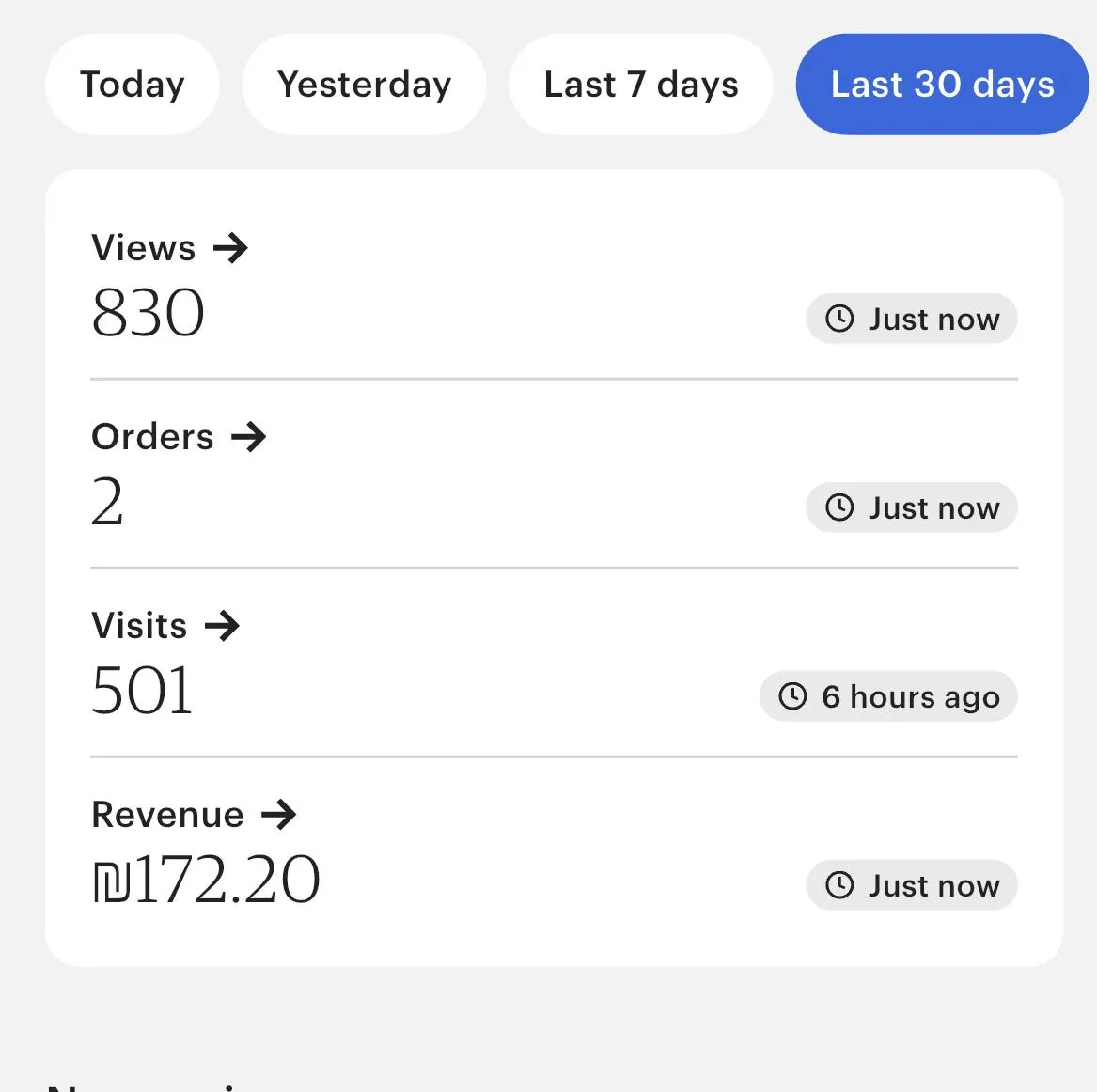Image resolution: width=1097 pixels, height=1092 pixels.
Task: Choose the Last 7 days filter
Action: (641, 85)
